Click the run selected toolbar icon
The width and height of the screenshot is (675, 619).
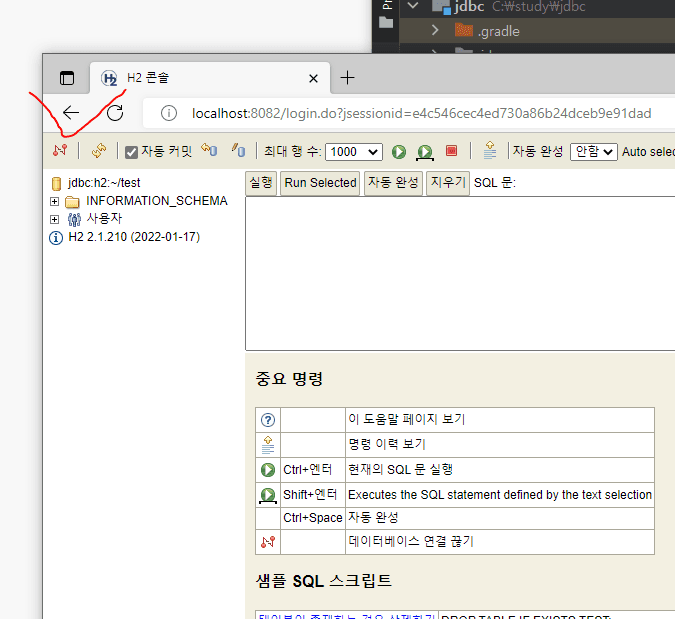click(x=425, y=152)
